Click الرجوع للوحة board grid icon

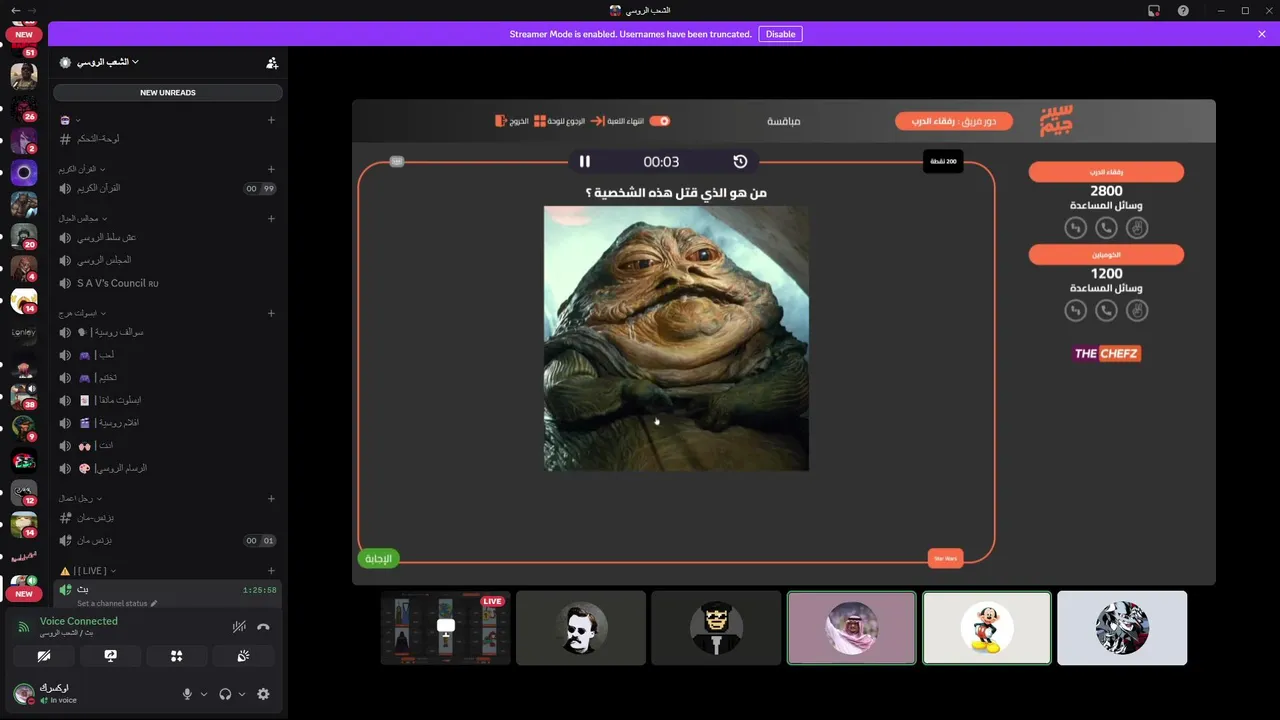(540, 121)
